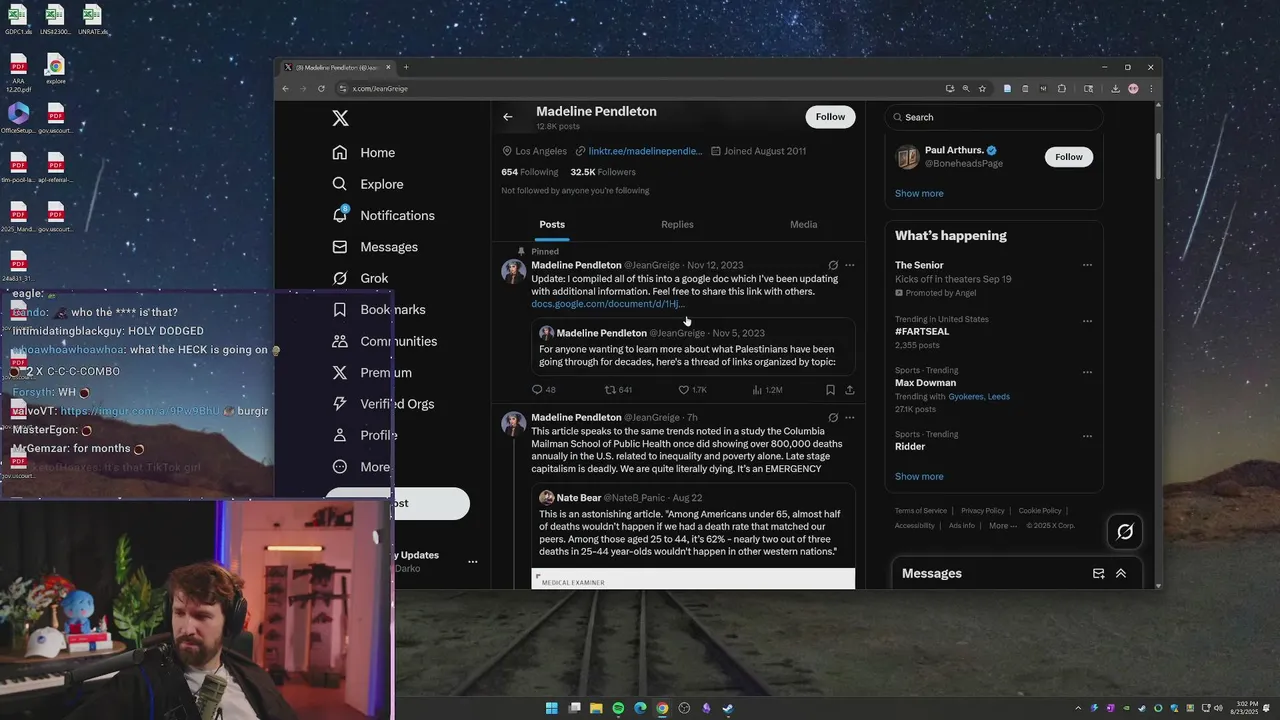This screenshot has height=720, width=1280.
Task: Open Spotify from taskbar
Action: coord(618,708)
